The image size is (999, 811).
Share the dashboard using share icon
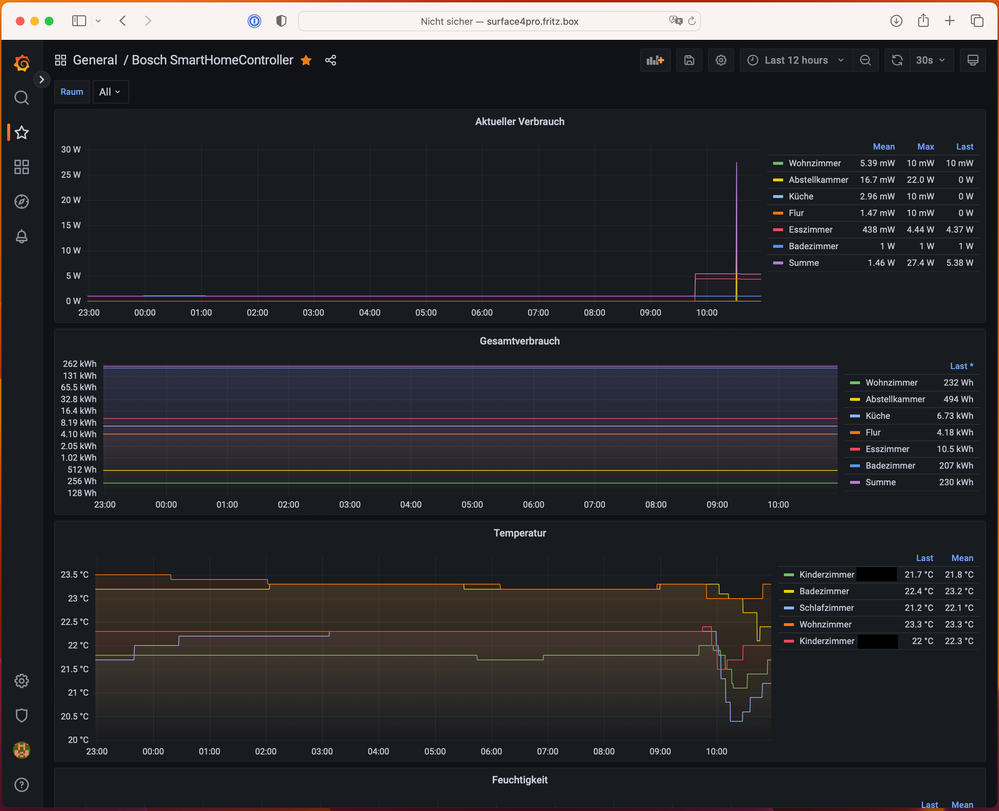pos(331,61)
